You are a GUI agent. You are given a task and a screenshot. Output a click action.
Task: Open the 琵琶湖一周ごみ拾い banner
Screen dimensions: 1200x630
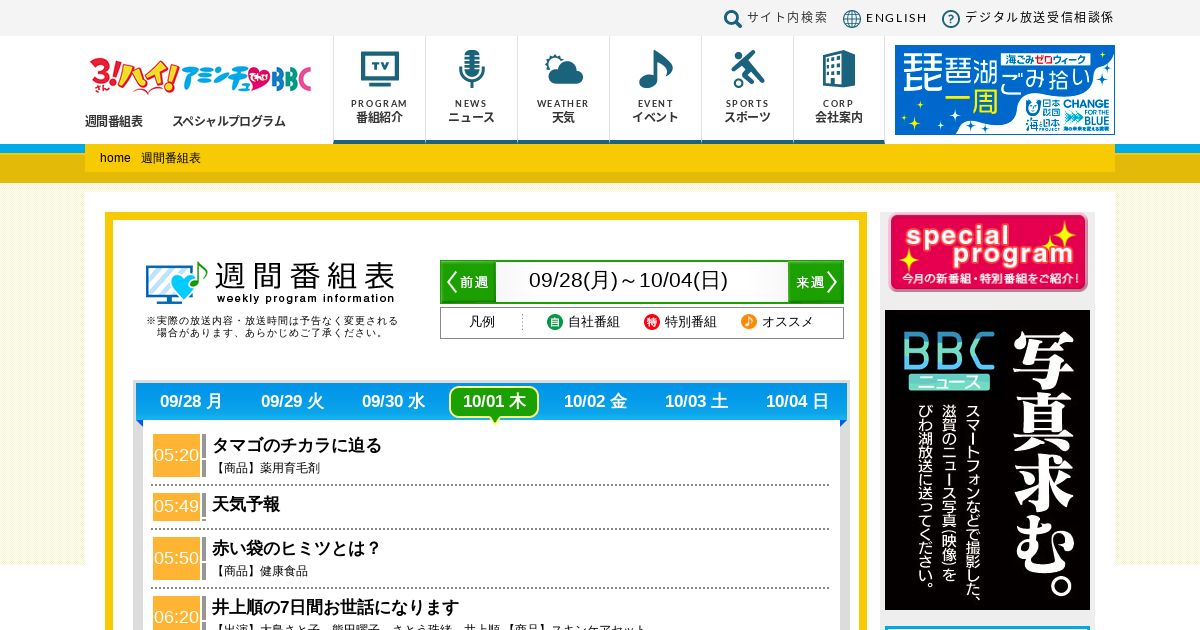(1005, 90)
